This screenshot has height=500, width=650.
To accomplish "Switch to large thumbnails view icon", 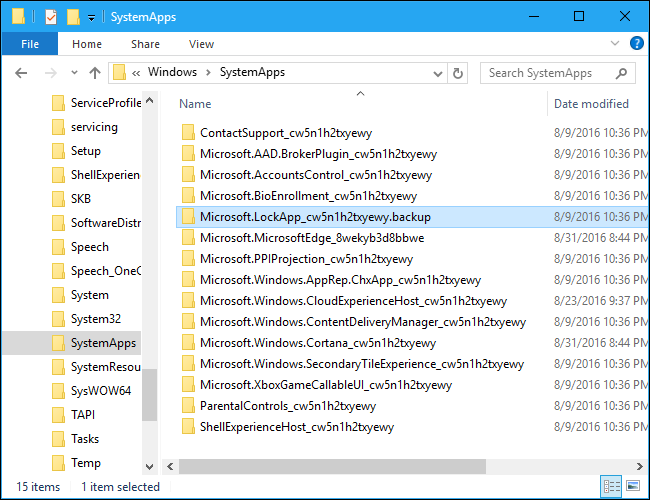I will click(633, 486).
